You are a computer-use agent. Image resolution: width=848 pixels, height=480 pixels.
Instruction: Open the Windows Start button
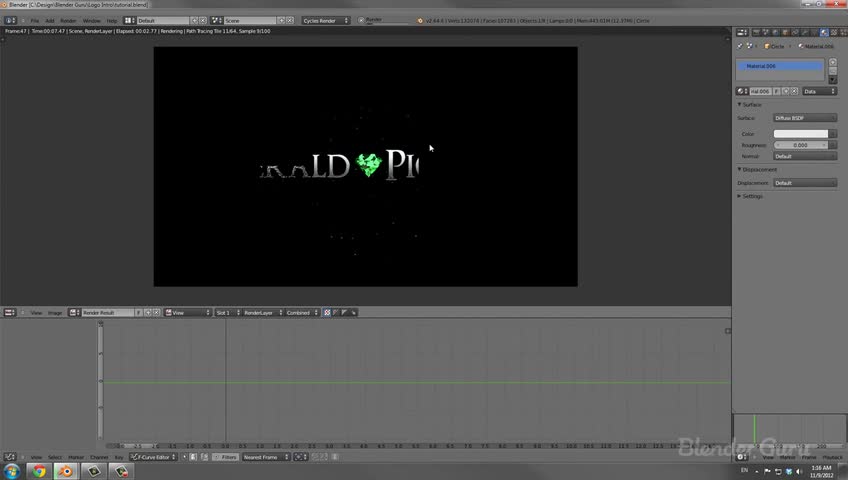11,471
